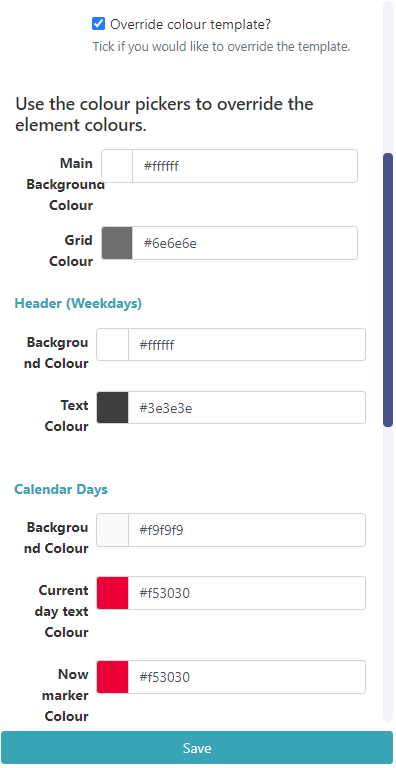
Task: Click the Calendar Days section heading
Action: [61, 489]
